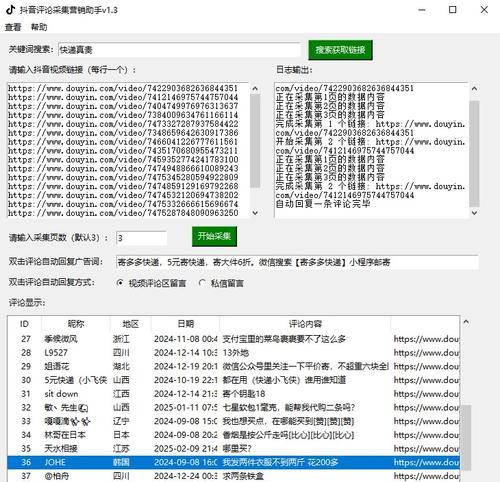Select comment row 29 from 湖北
Viewport: 500px width, 482px height.
click(233, 366)
